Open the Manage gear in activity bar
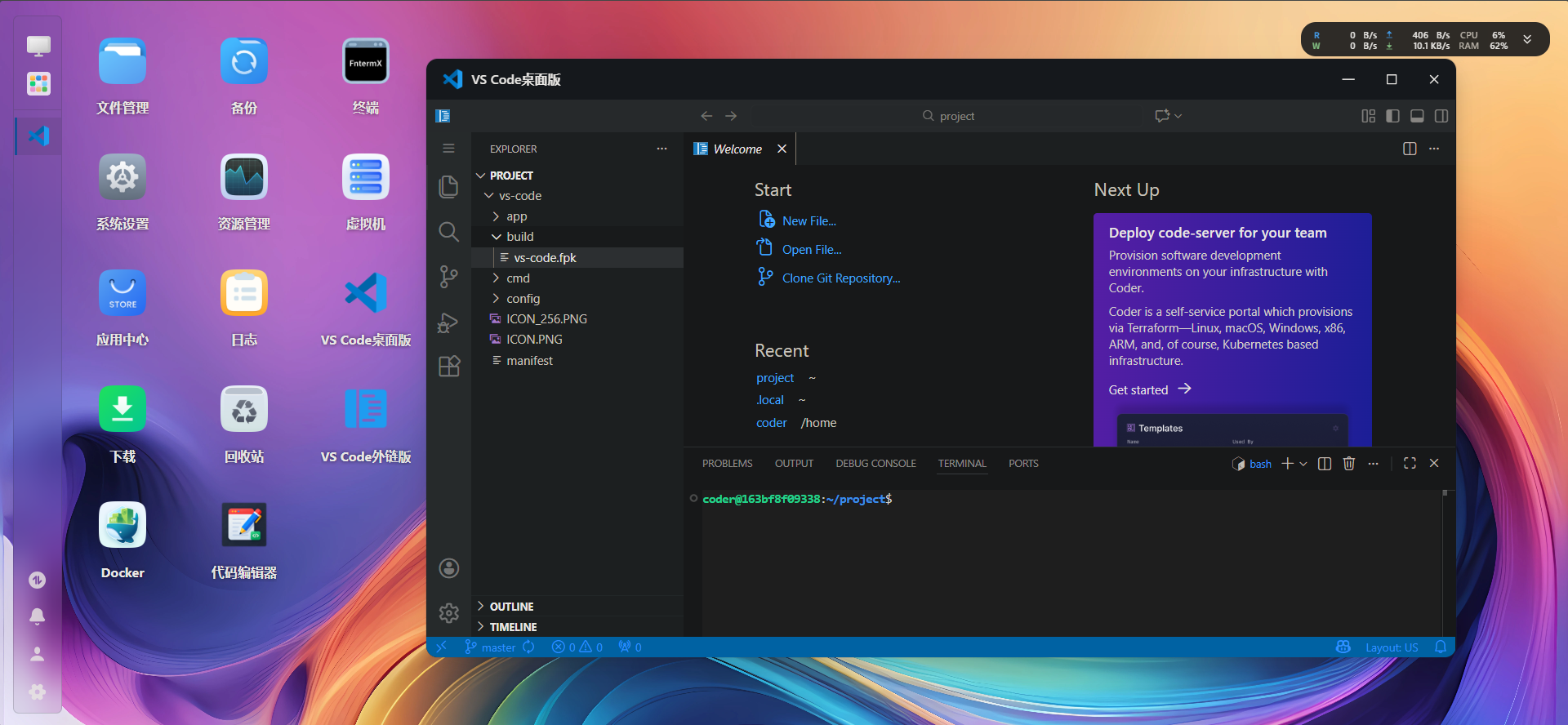 (448, 613)
